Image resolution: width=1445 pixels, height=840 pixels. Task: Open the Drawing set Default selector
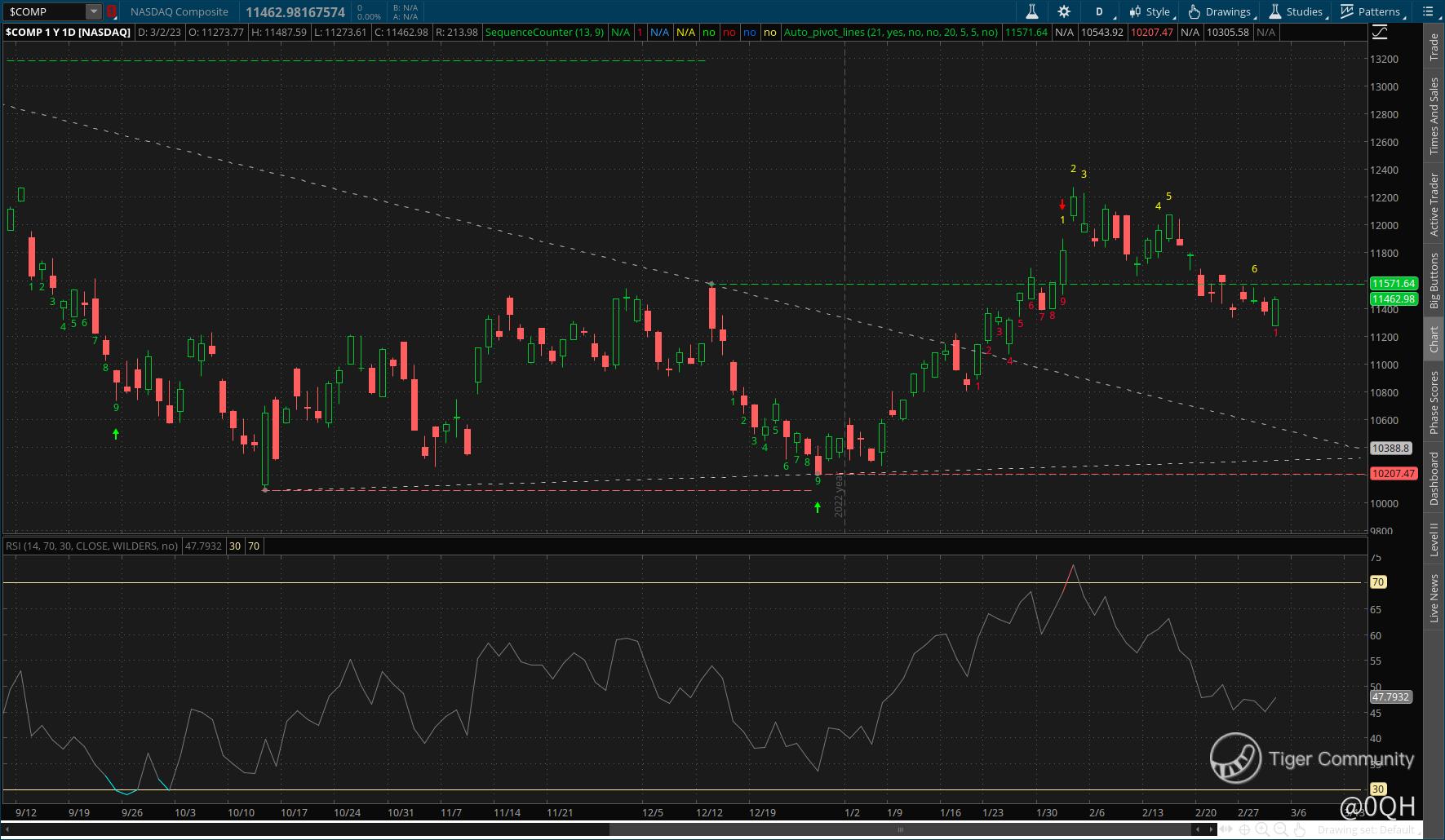click(1364, 830)
